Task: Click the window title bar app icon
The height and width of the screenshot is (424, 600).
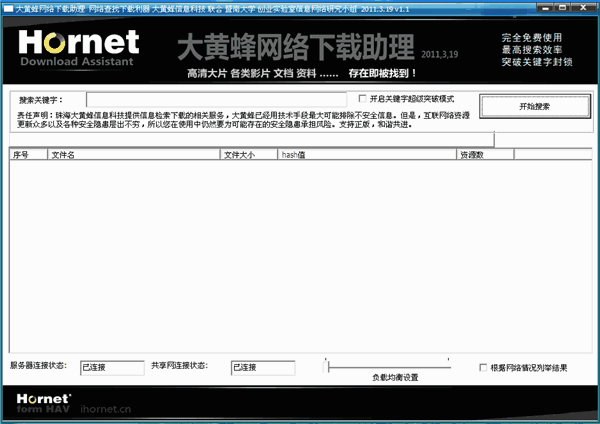Action: click(8, 8)
